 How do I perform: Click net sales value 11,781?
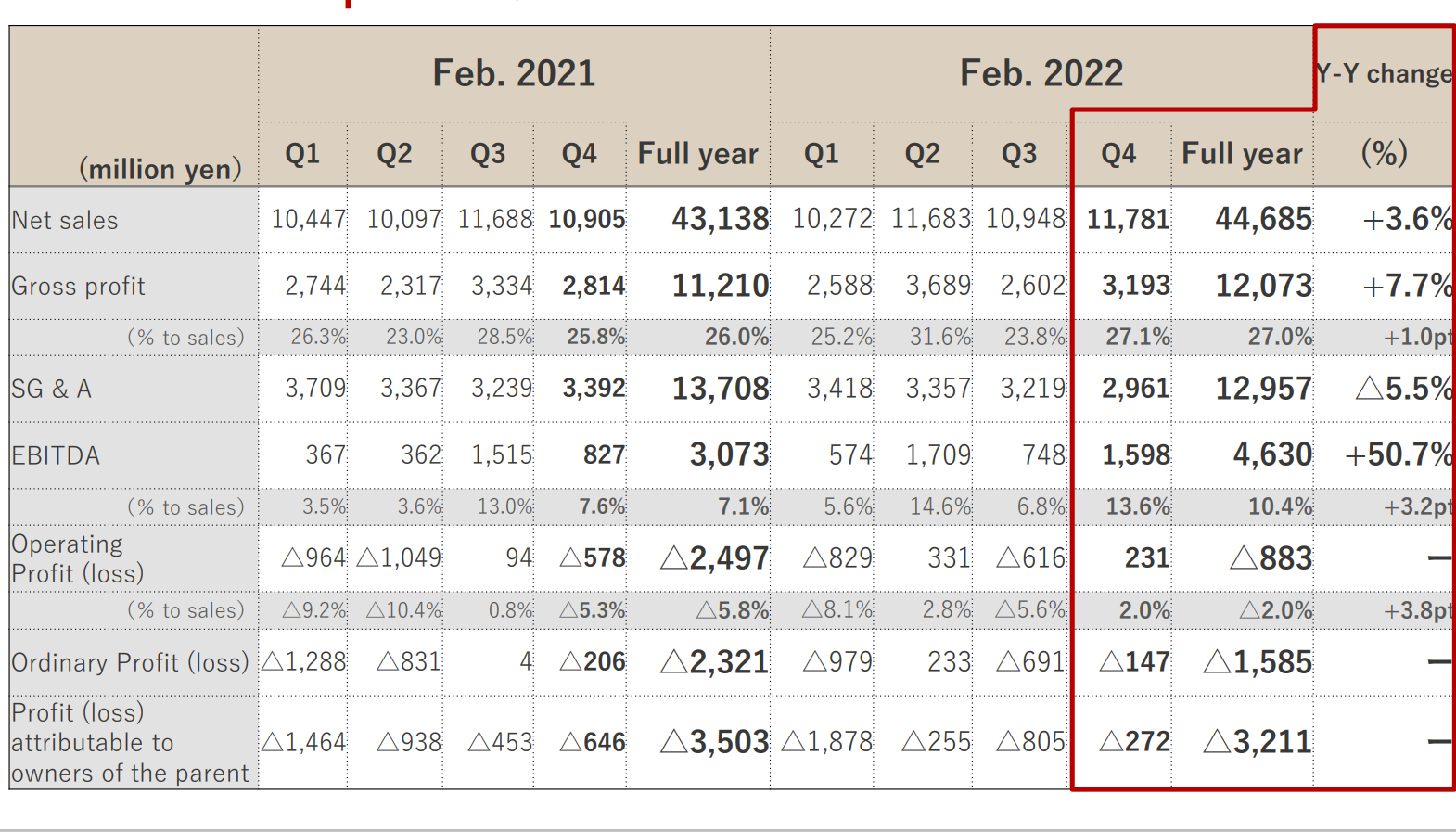click(x=1128, y=220)
